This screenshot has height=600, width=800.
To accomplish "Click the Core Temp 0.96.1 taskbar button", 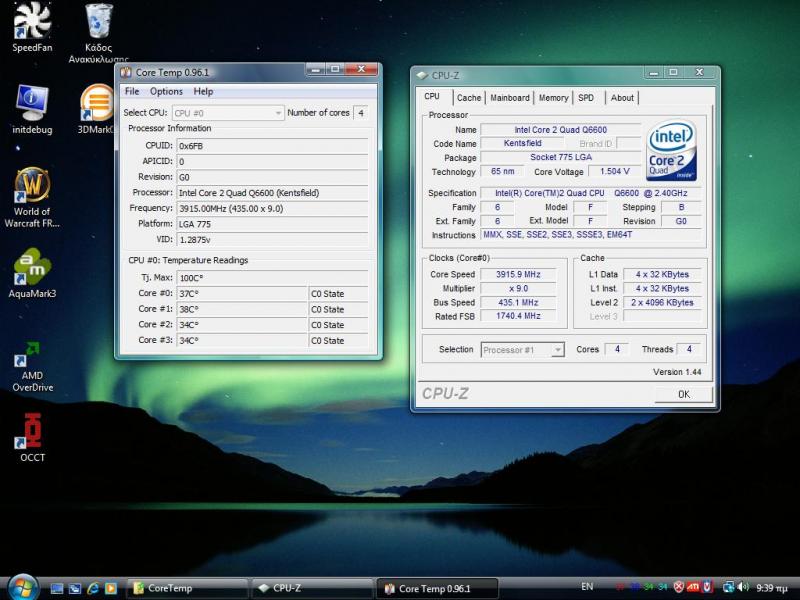I will pos(437,588).
